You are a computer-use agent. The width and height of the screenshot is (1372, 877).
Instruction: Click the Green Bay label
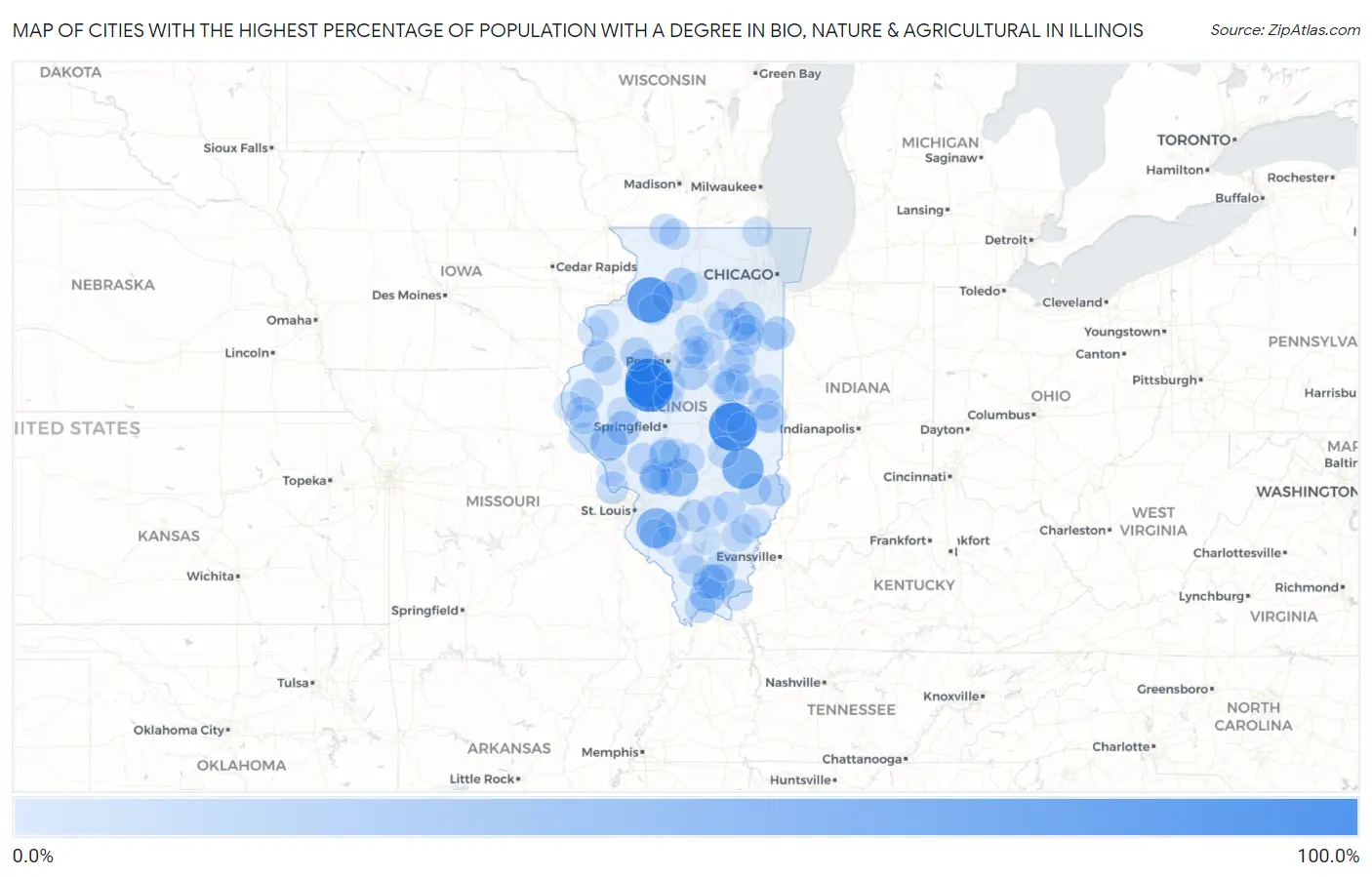tap(789, 74)
